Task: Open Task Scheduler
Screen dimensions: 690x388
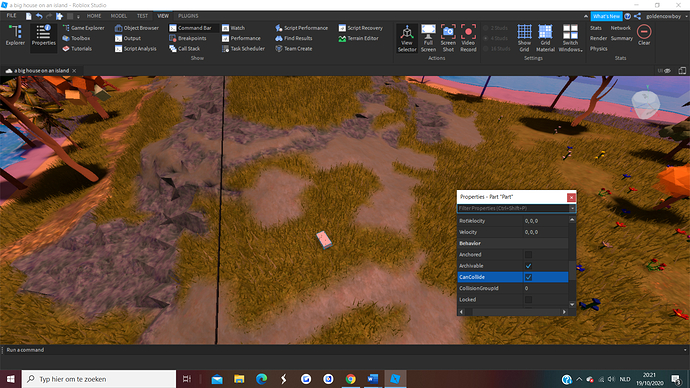Action: (243, 49)
